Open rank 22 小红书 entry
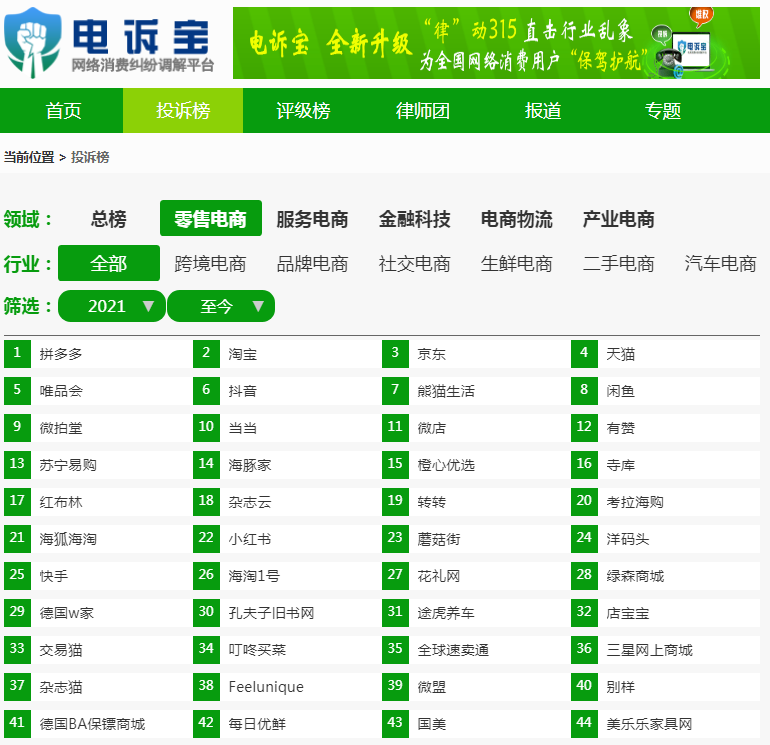The width and height of the screenshot is (770, 745). point(287,539)
